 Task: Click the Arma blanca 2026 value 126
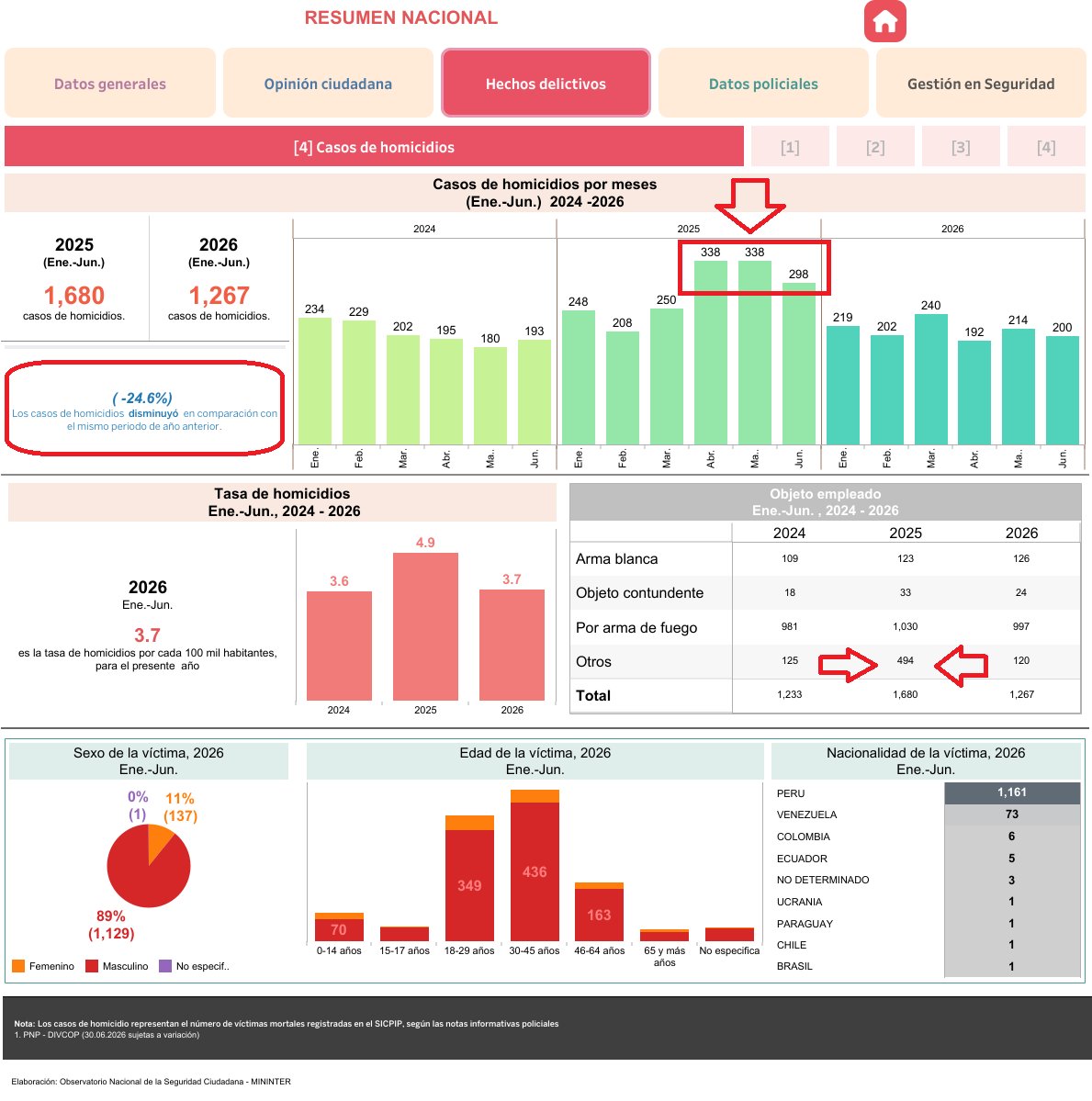(x=1021, y=559)
